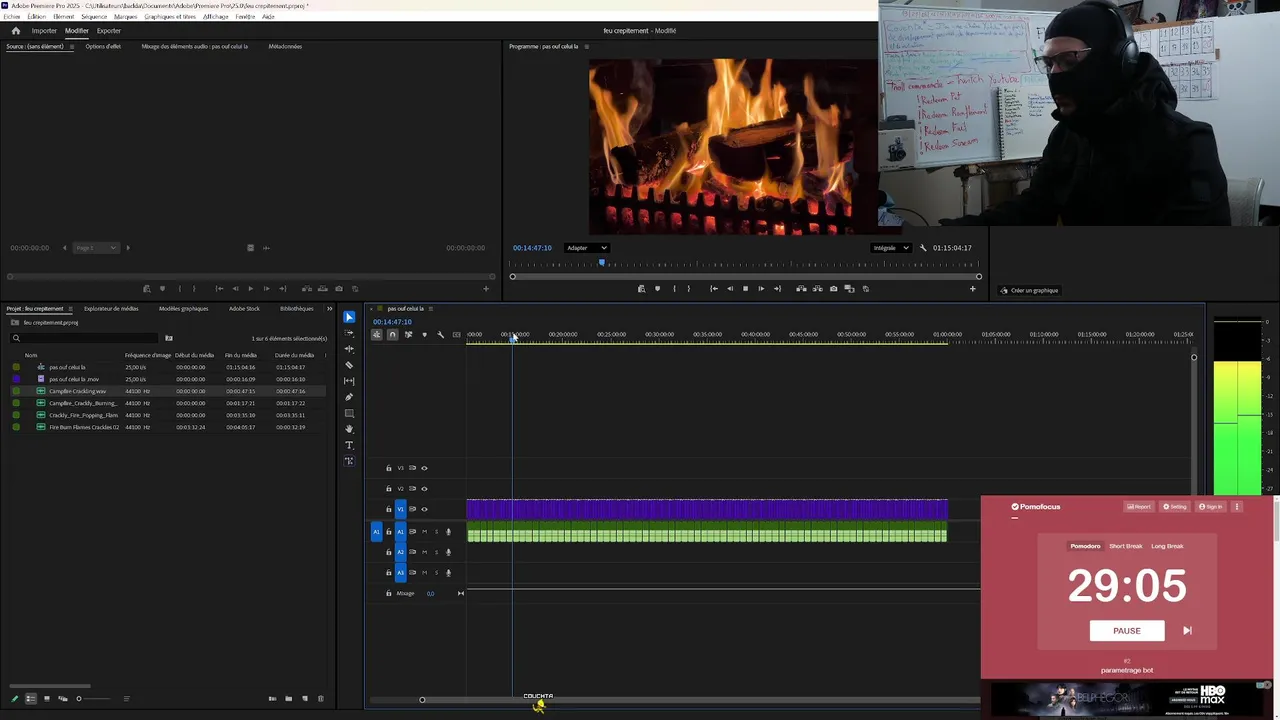1280x720 pixels.
Task: Click Report button in Pomofocus
Action: (x=1139, y=507)
